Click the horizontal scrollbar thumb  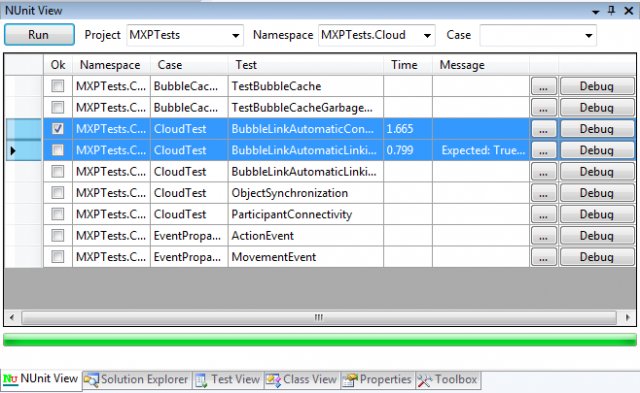[x=319, y=317]
